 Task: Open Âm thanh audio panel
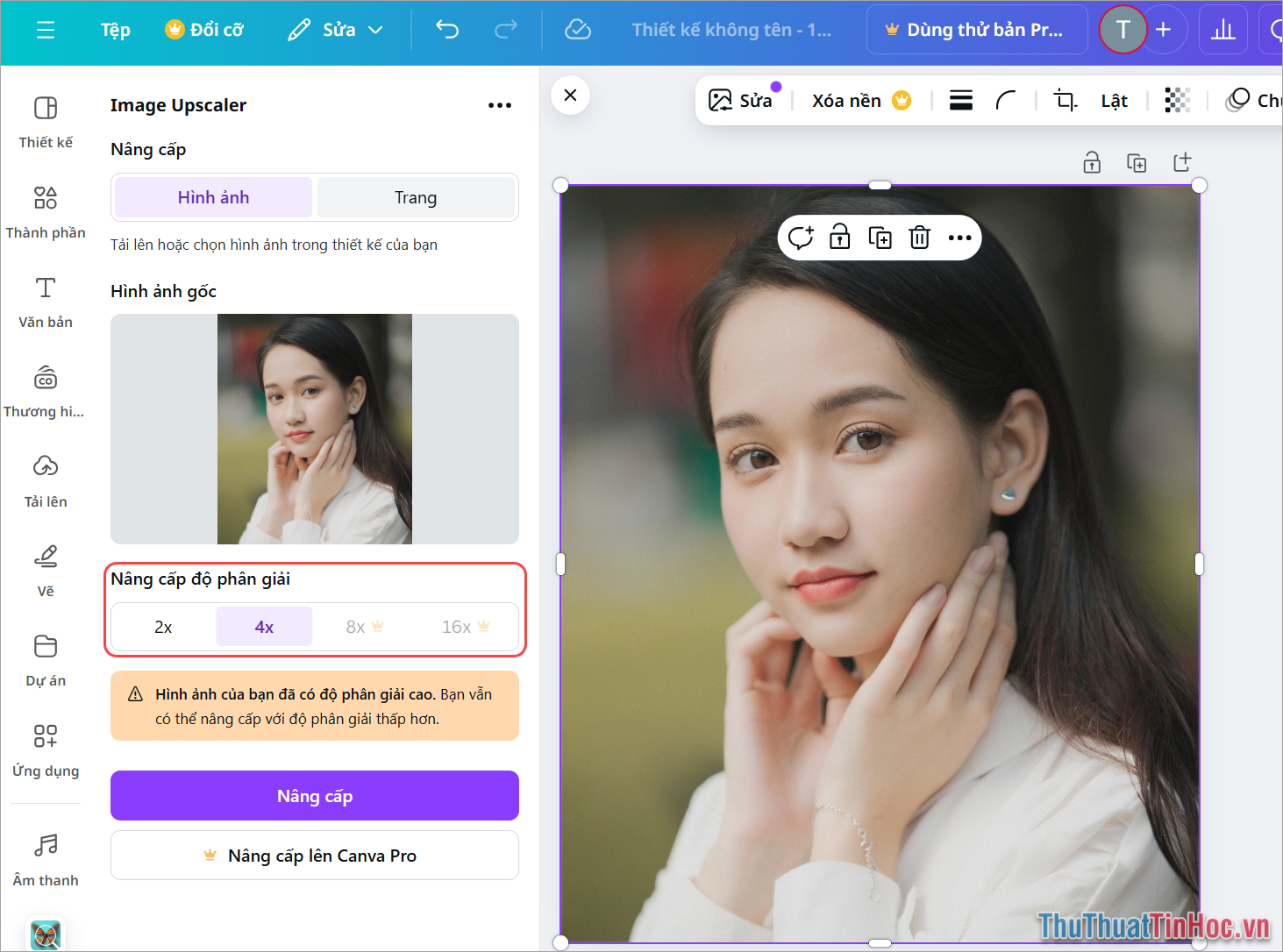click(x=46, y=861)
